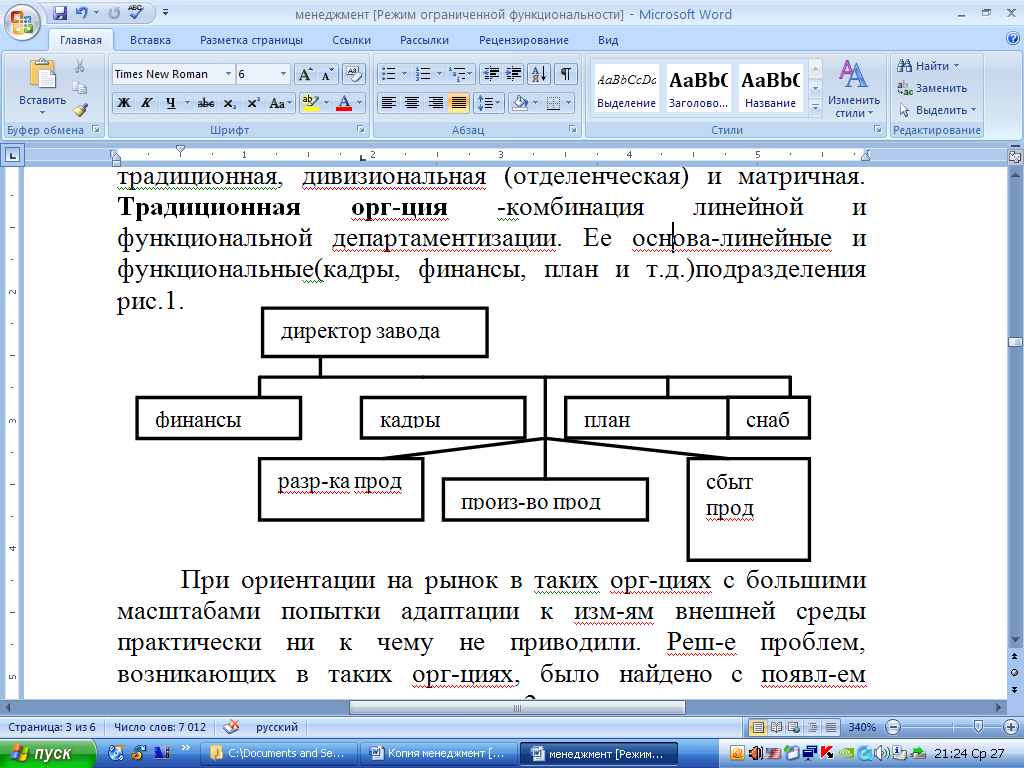
Task: Open bullet list style dropdown arrow
Action: point(404,74)
